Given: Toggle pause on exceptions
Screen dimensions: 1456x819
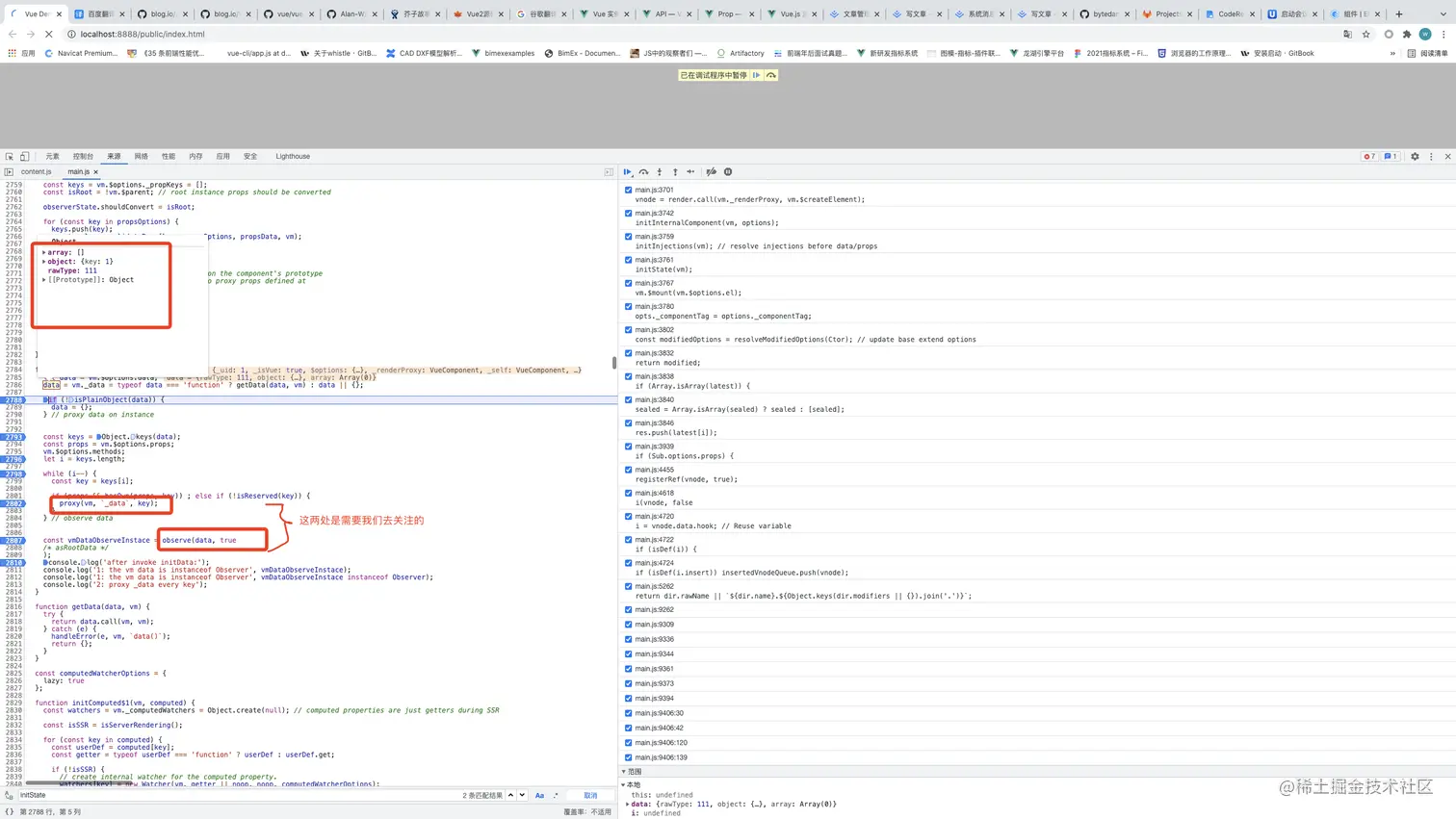Looking at the screenshot, I should click(728, 172).
